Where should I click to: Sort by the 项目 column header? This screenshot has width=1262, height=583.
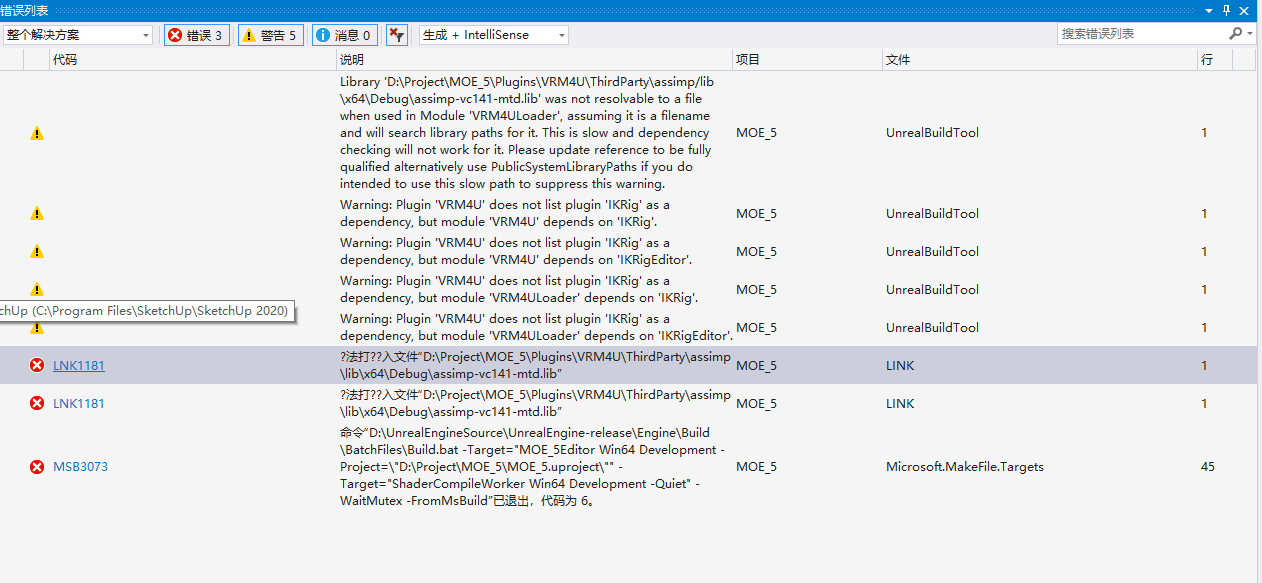tap(807, 60)
